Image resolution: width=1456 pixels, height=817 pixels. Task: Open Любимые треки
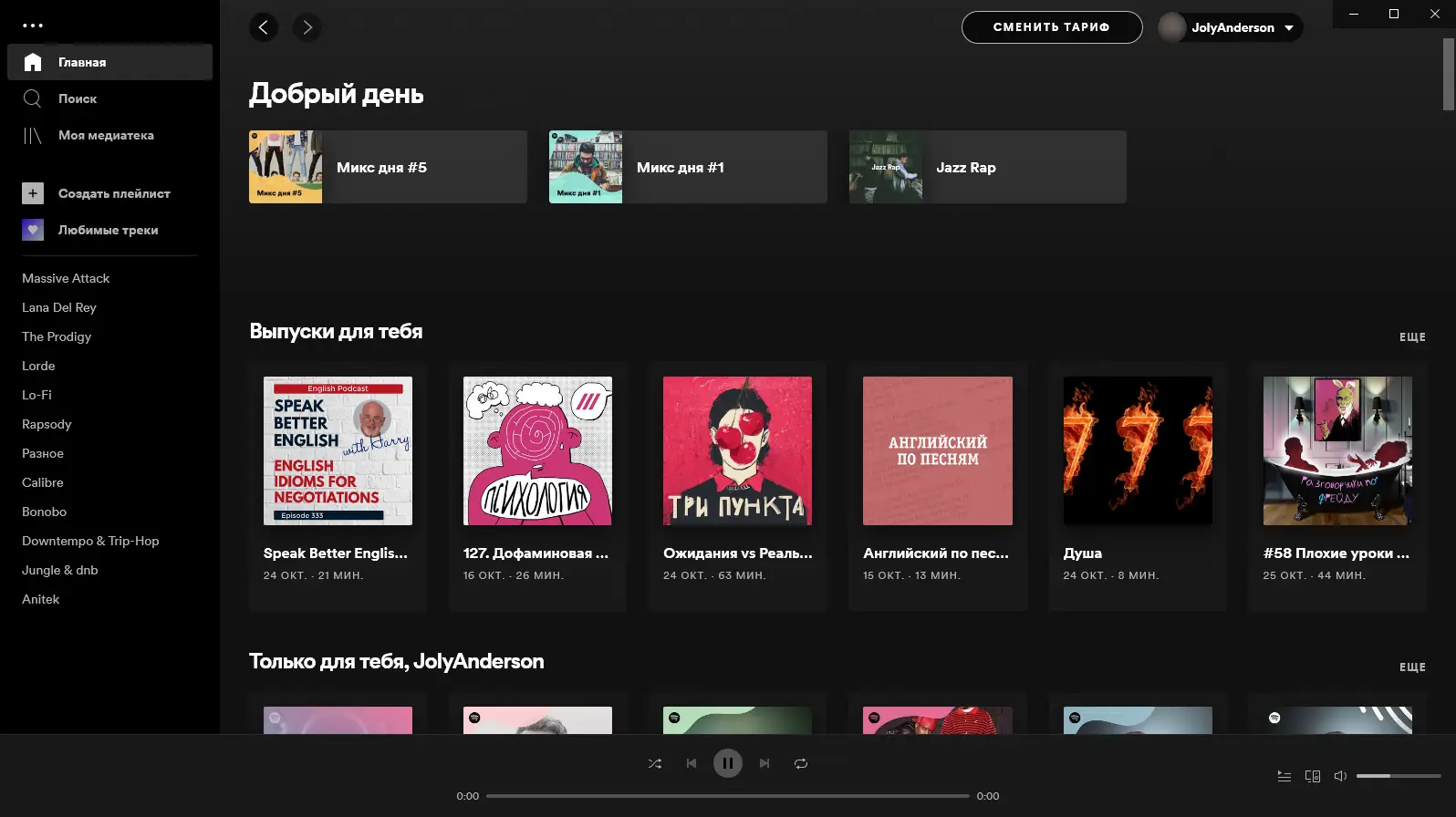pyautogui.click(x=109, y=230)
